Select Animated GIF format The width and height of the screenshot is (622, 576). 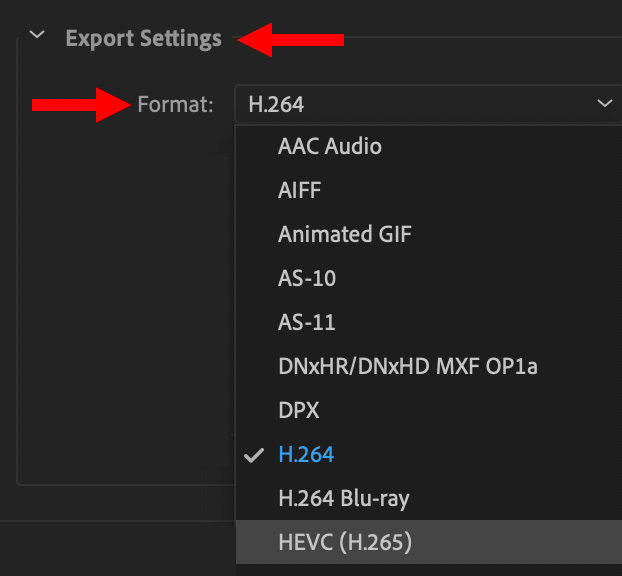tap(429, 234)
